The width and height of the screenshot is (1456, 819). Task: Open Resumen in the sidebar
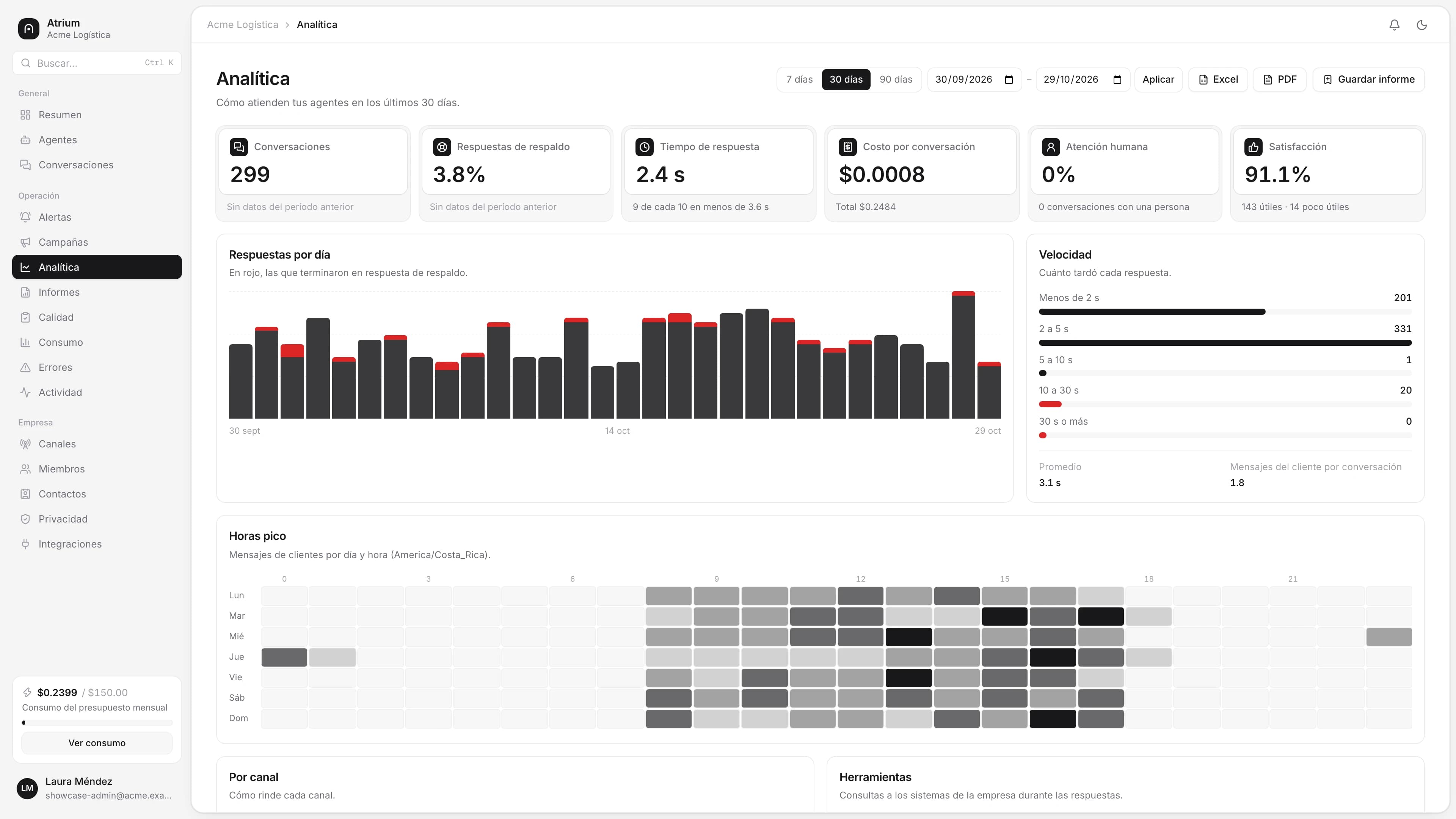tap(97, 115)
